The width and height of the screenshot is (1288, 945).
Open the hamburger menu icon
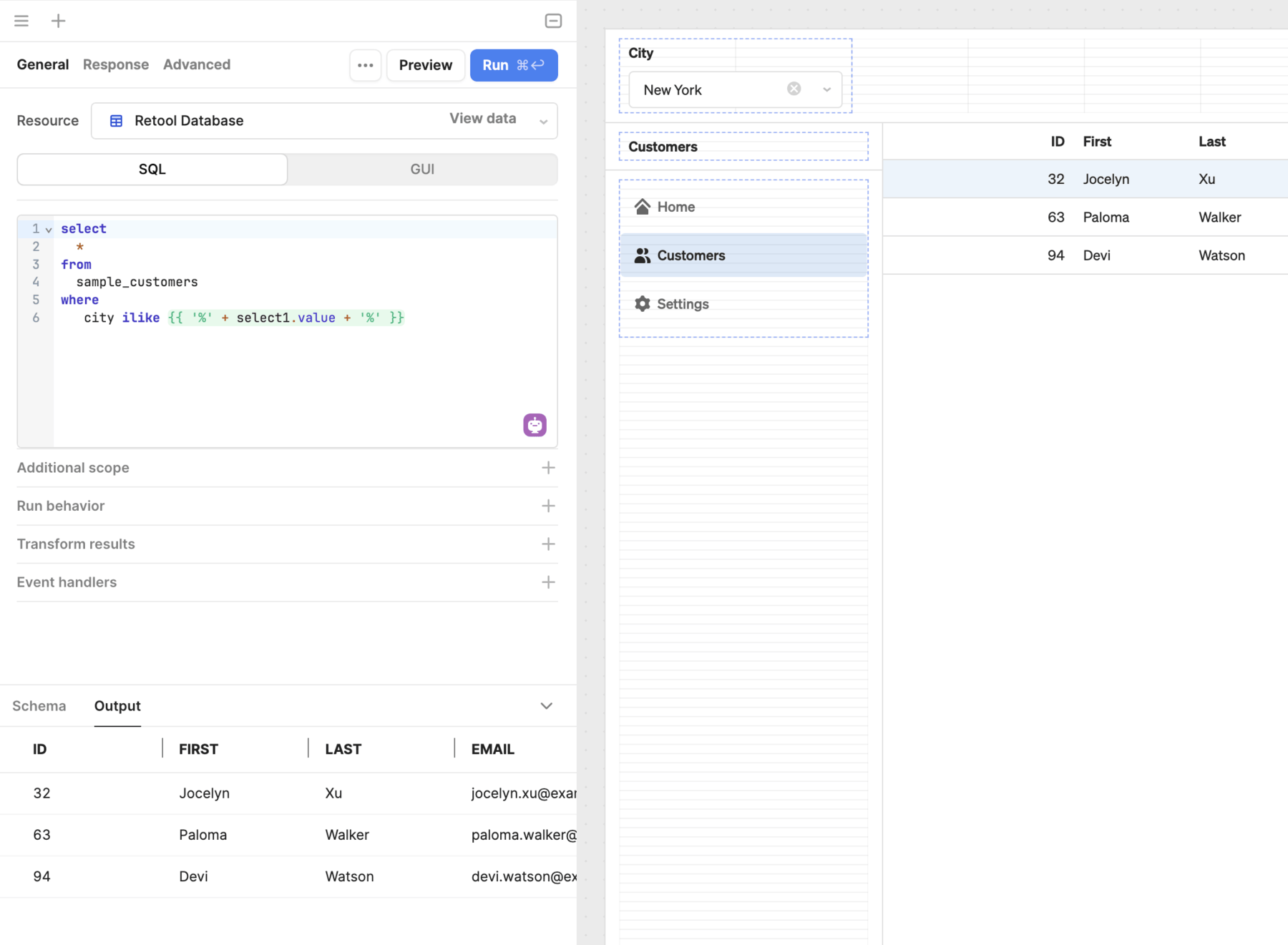click(x=21, y=21)
